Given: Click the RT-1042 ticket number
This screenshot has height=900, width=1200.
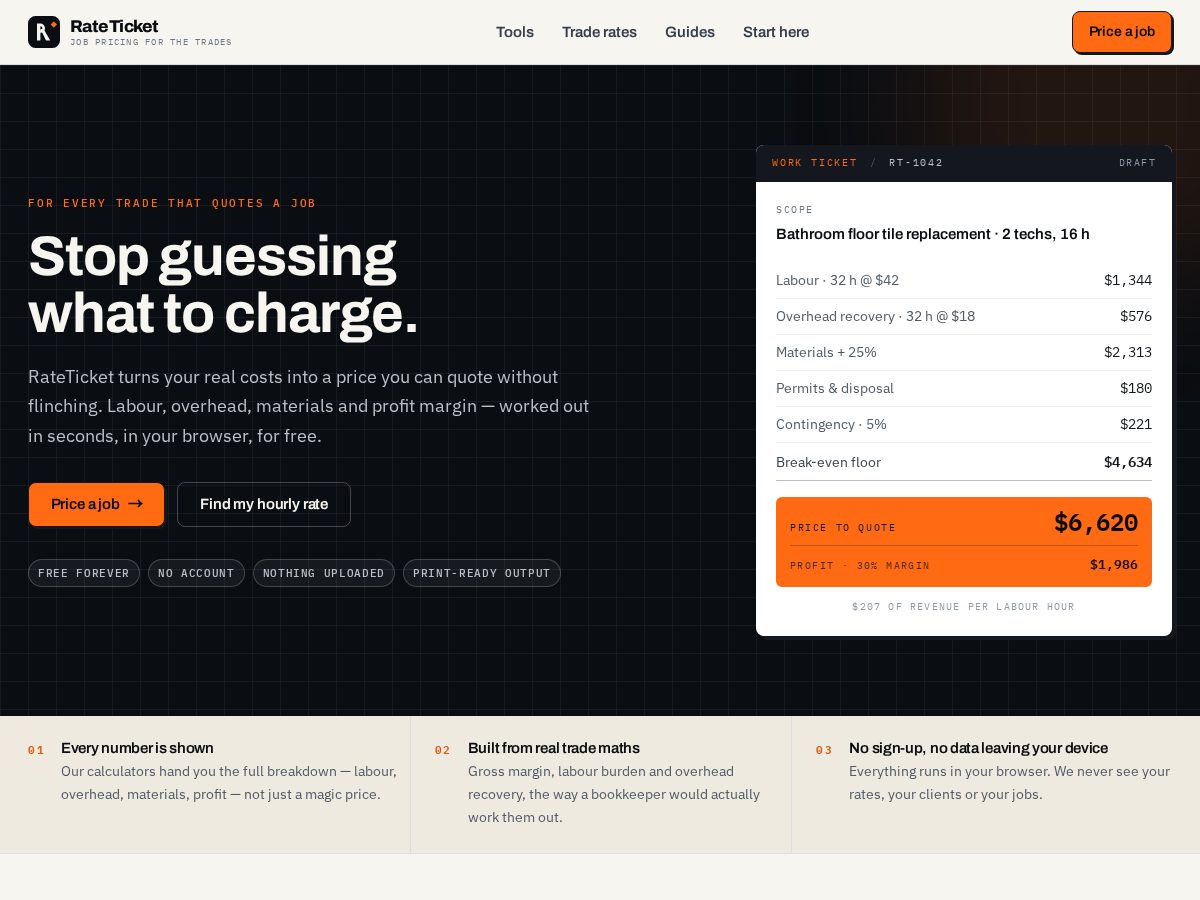Looking at the screenshot, I should coord(916,163).
